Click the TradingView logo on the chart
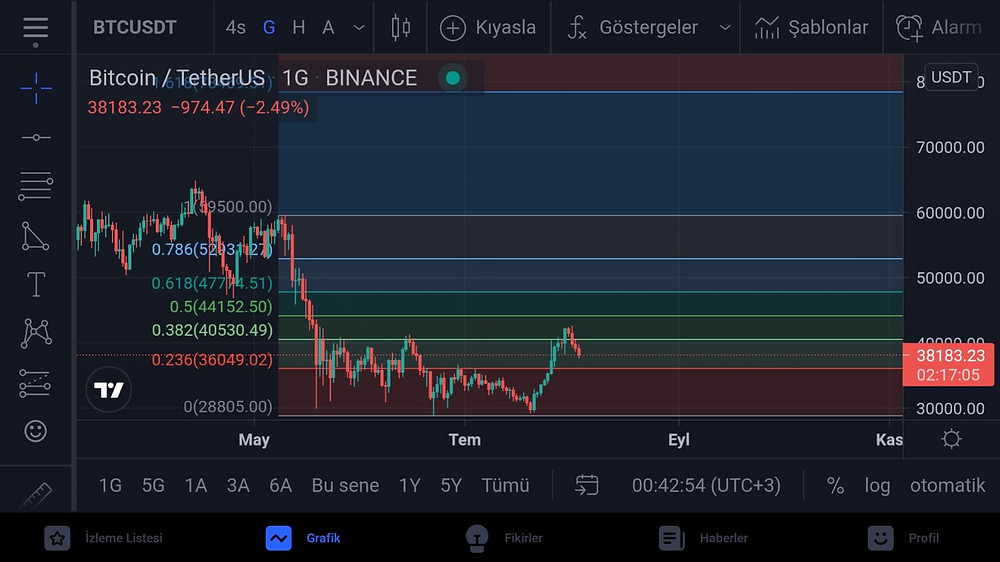Screen dimensions: 1000x562 pyautogui.click(x=108, y=389)
